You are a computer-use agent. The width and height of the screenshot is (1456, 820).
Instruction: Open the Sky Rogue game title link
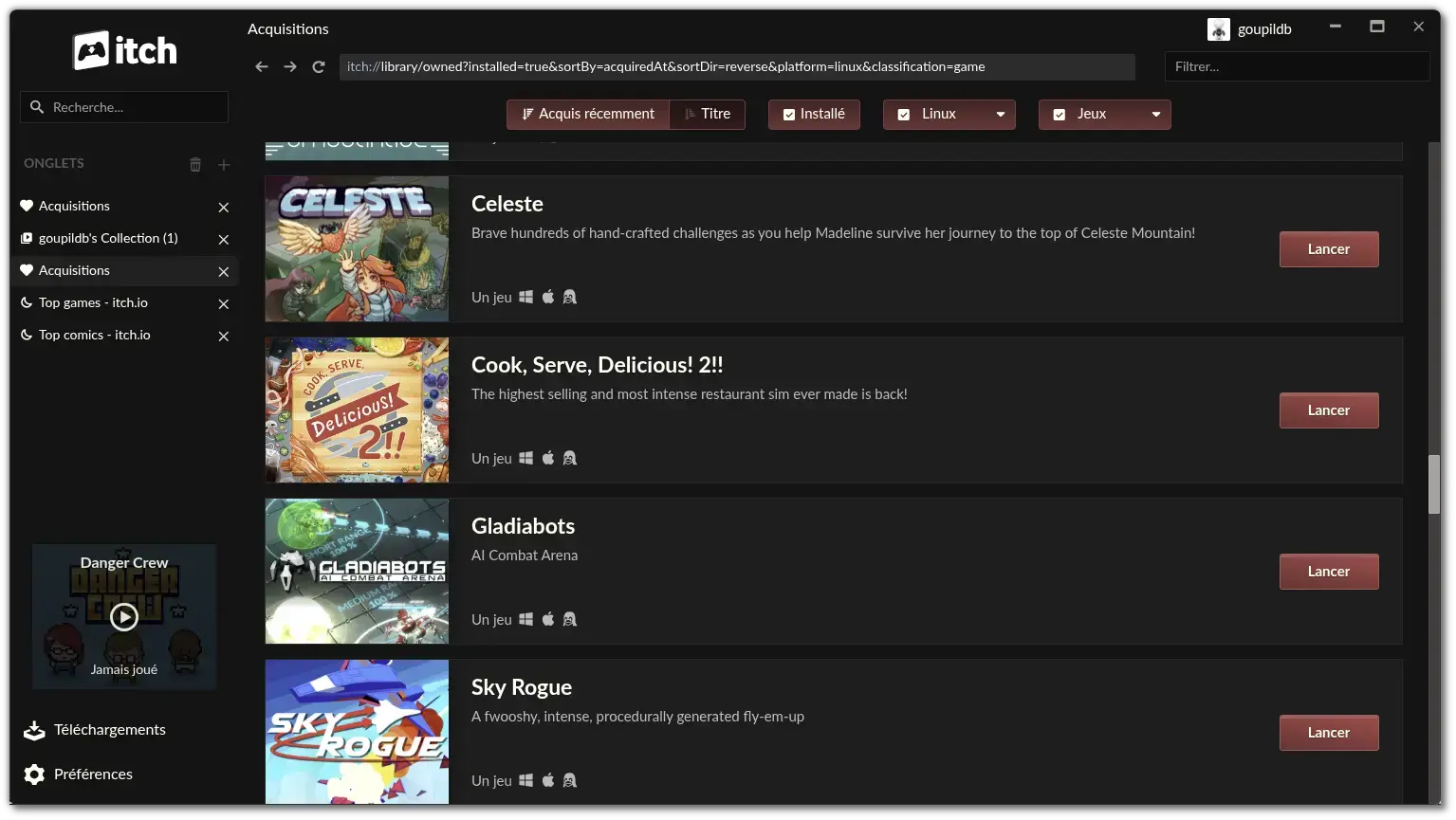pyautogui.click(x=522, y=687)
